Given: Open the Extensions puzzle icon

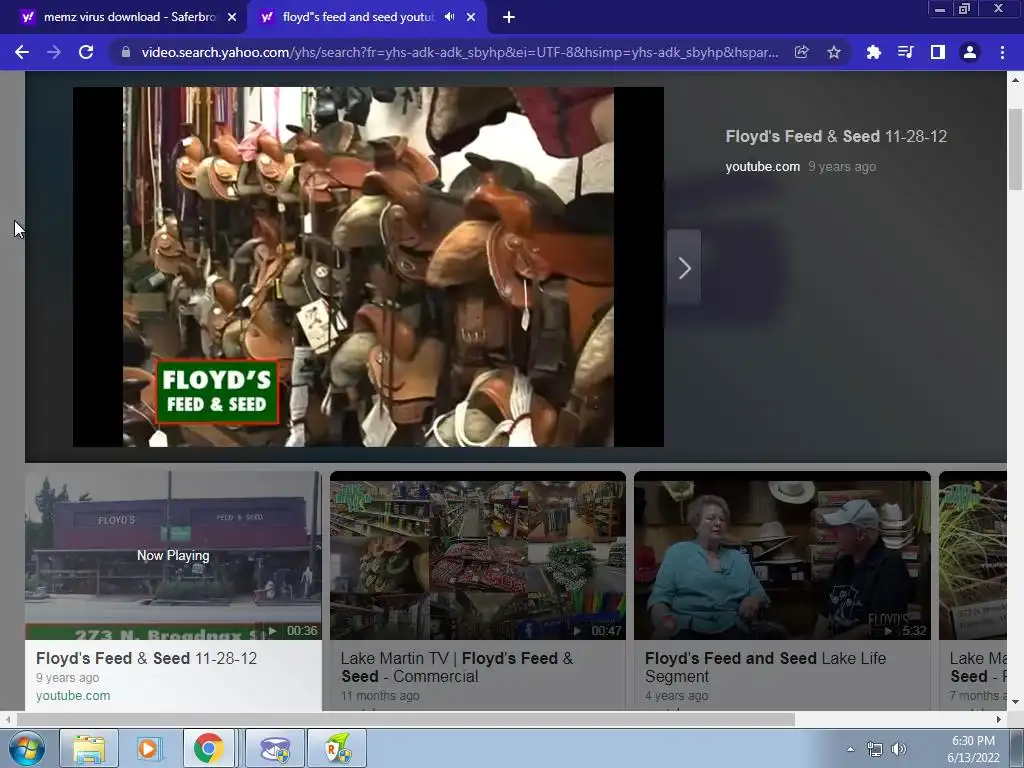Looking at the screenshot, I should click(x=873, y=52).
